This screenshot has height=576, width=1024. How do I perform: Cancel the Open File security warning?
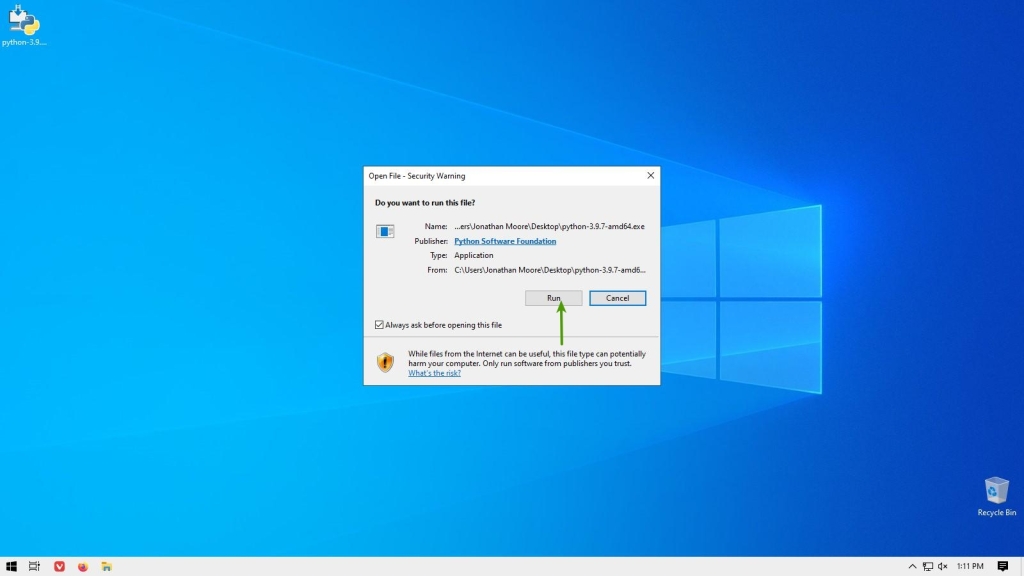[617, 297]
